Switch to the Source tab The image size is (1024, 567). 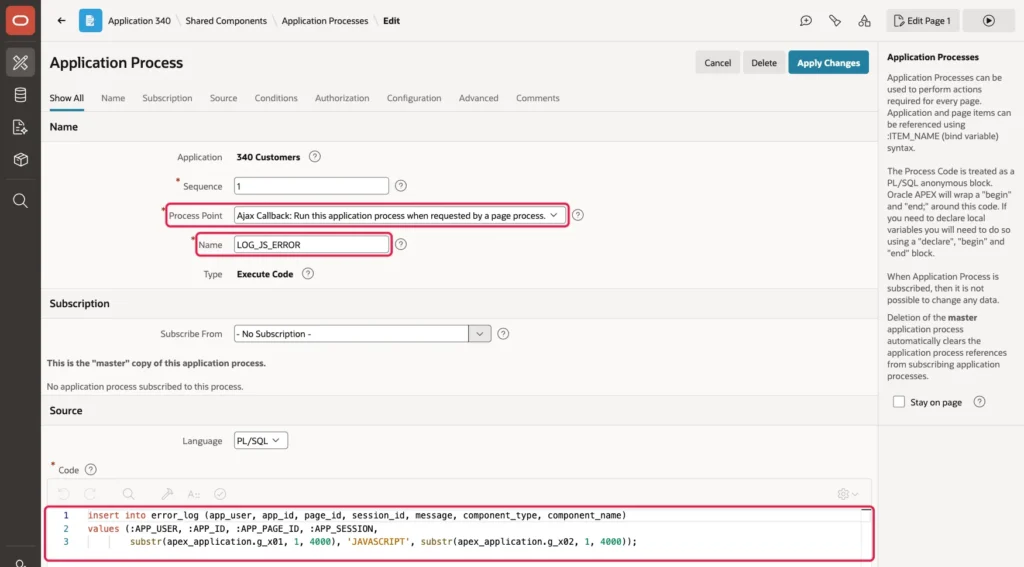223,98
